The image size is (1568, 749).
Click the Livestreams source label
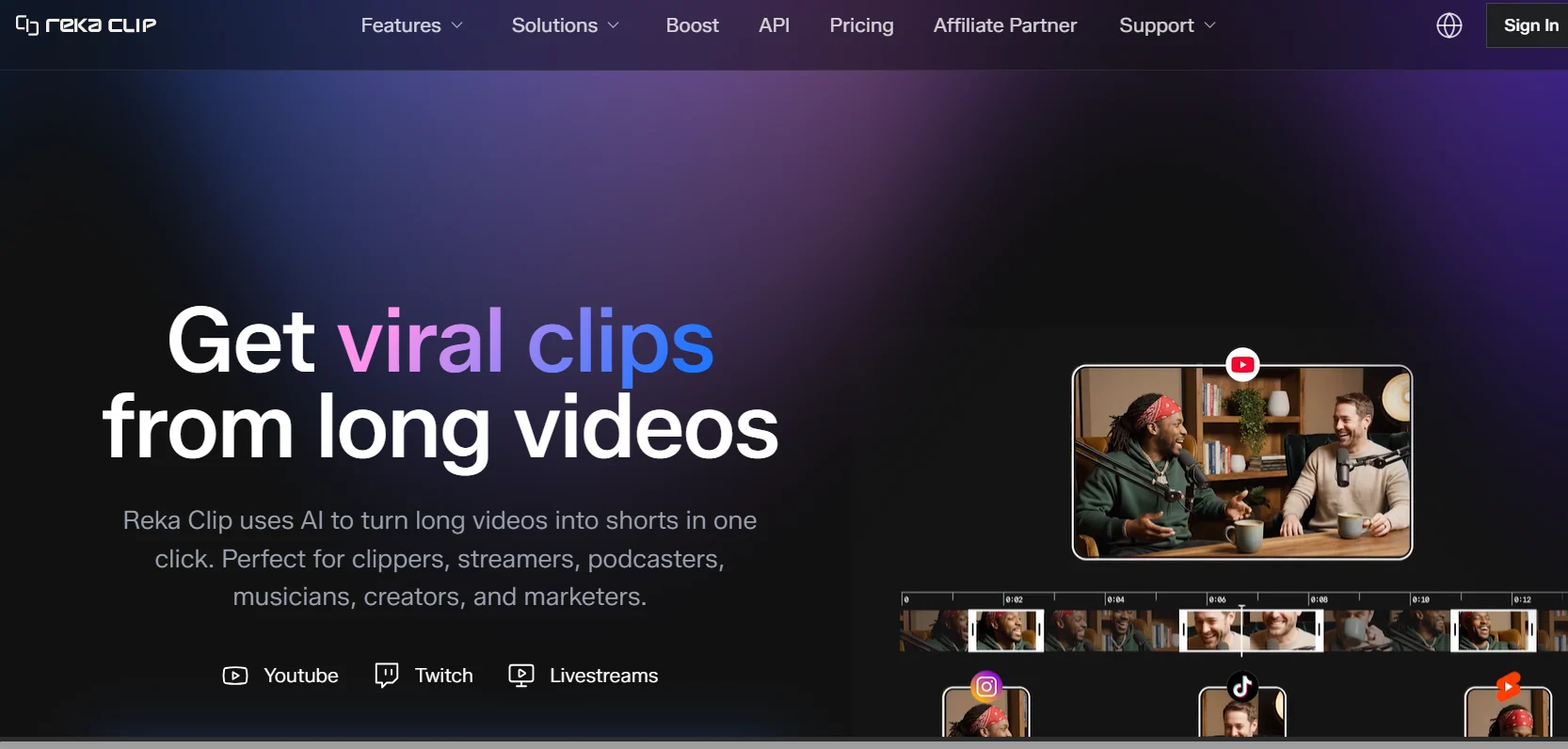coord(604,676)
